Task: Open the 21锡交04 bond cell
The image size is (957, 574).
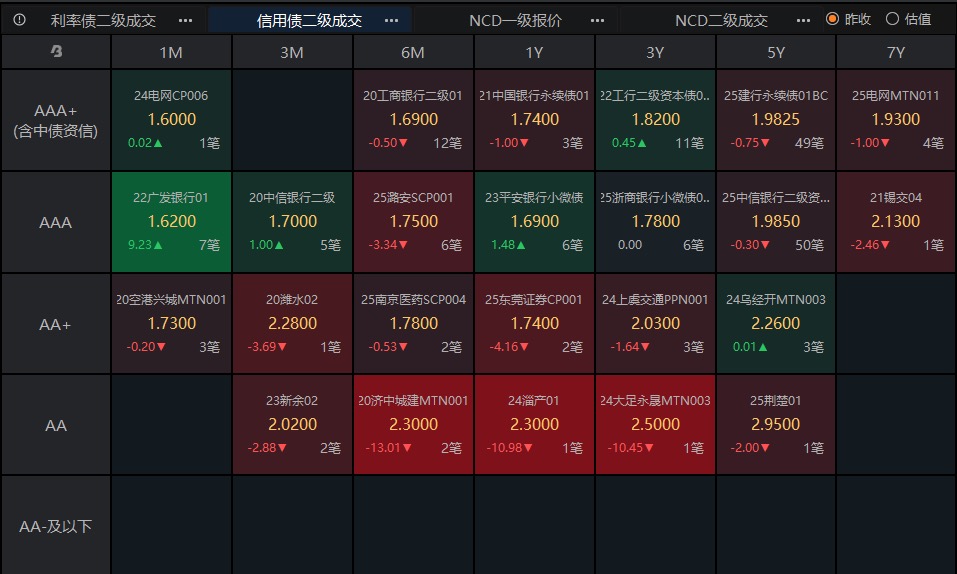Action: (x=896, y=222)
